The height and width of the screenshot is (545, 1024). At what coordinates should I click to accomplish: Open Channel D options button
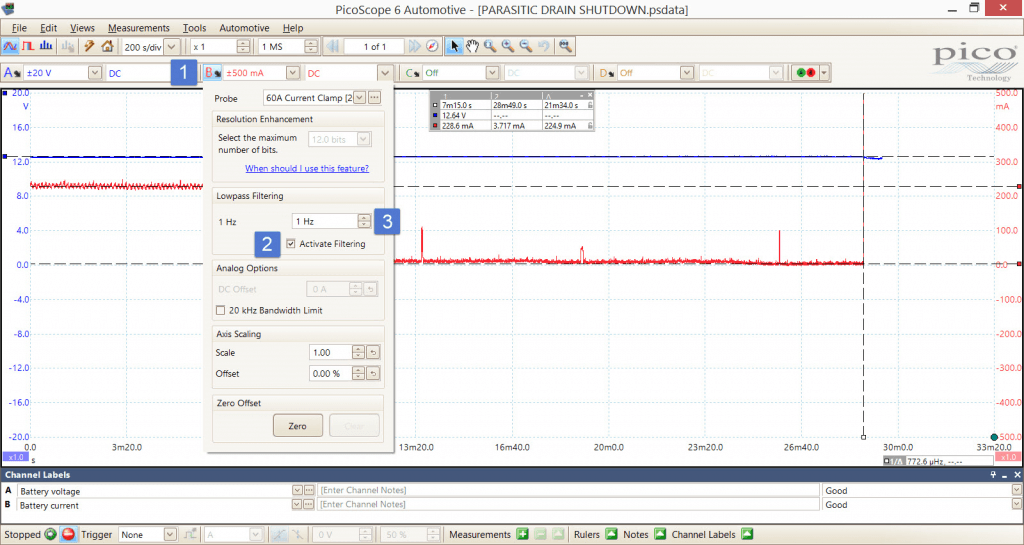[x=607, y=73]
